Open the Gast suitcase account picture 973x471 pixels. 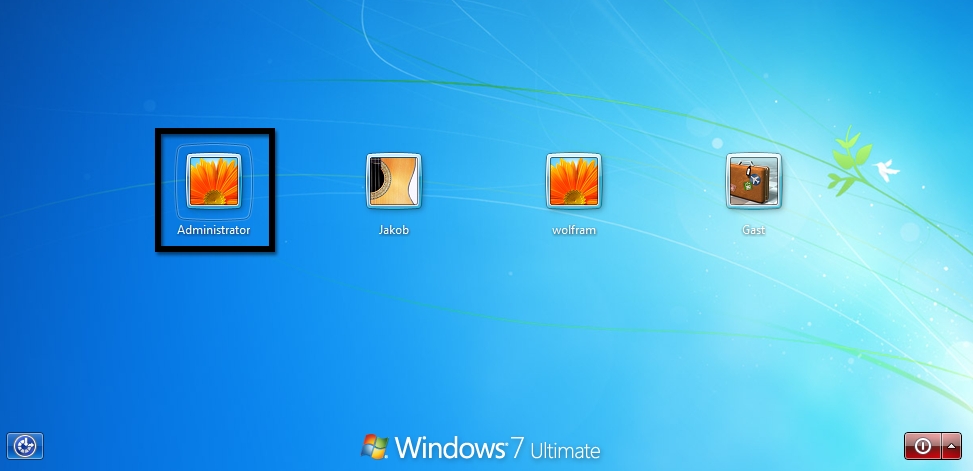753,181
